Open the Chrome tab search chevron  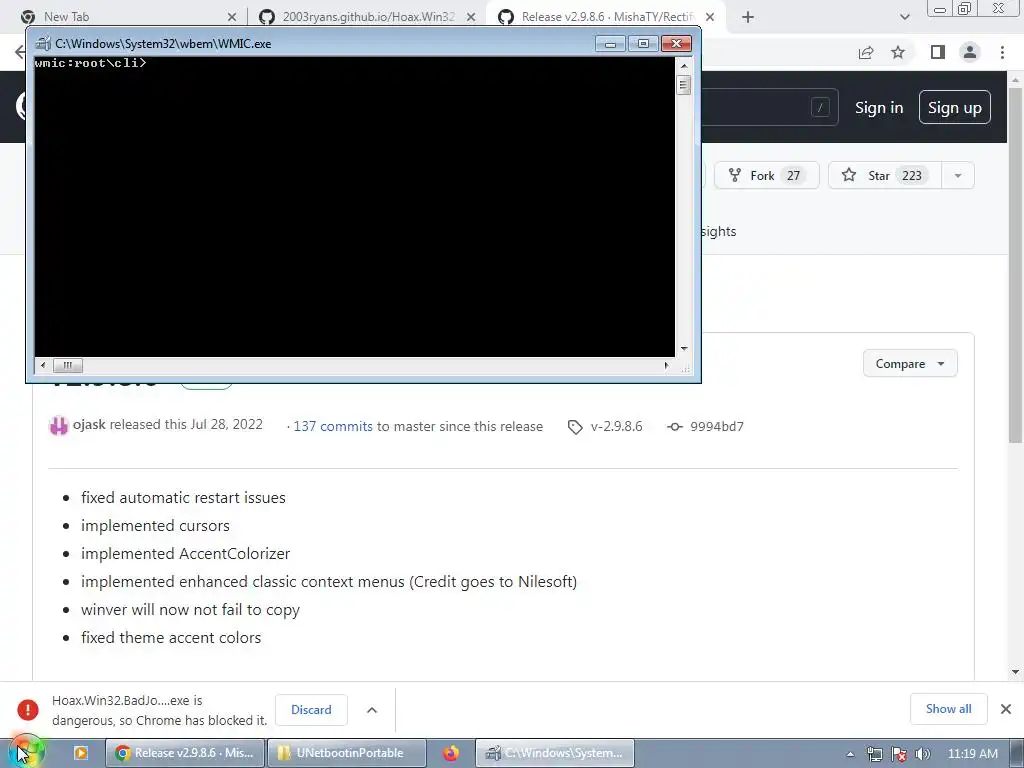pyautogui.click(x=904, y=17)
